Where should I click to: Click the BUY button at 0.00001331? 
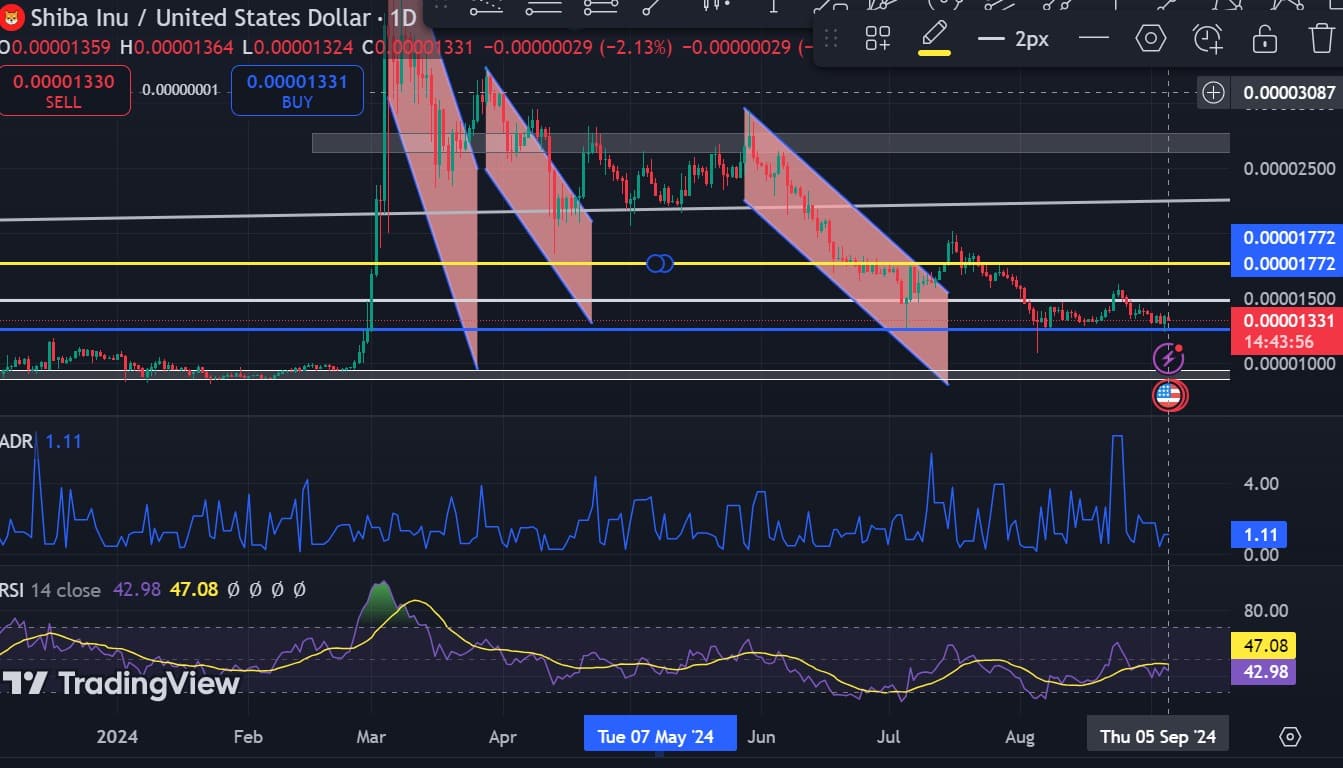(x=296, y=90)
